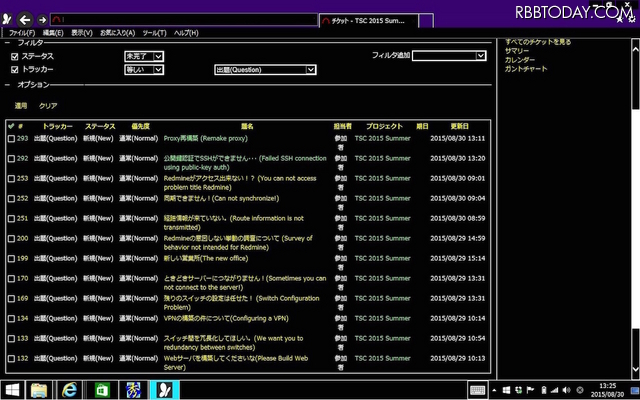Sort by the 更新日 column header
640x400 pixels.
pyautogui.click(x=460, y=127)
